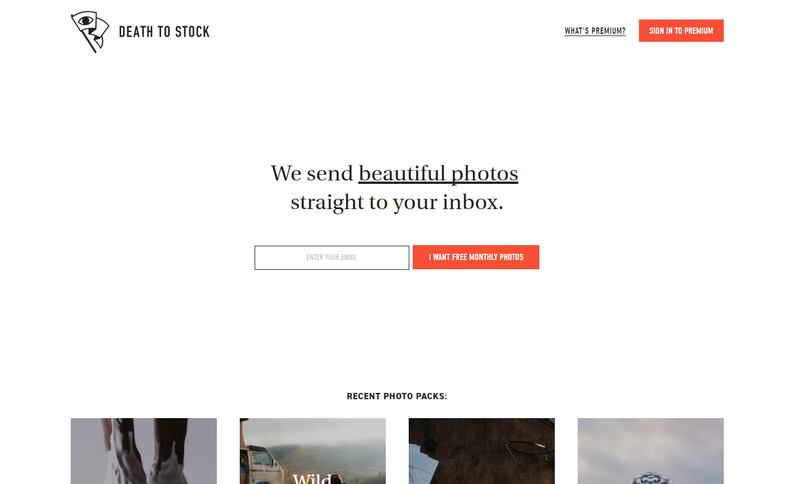The image size is (800, 484).
Task: Click the text straight to your inbox
Action: 397,202
